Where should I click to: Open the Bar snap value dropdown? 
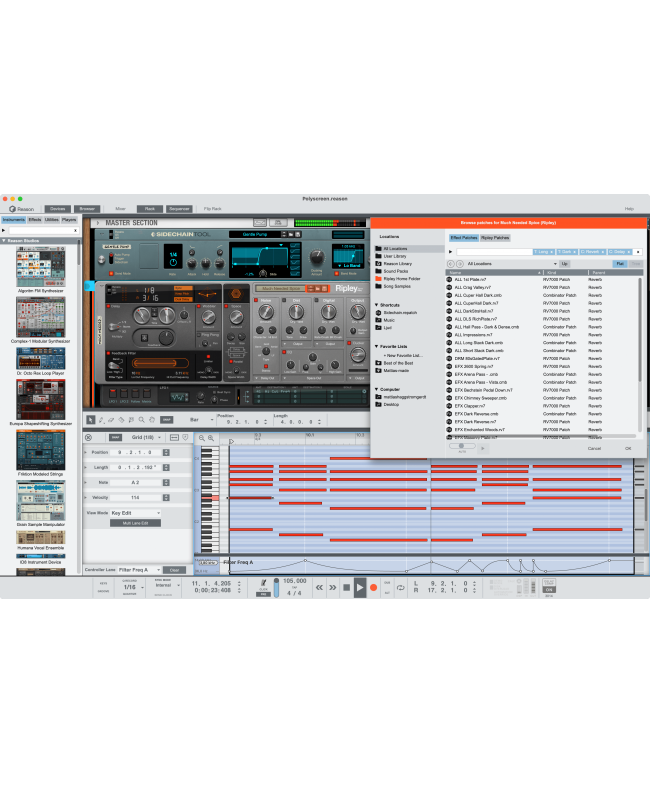coord(201,420)
